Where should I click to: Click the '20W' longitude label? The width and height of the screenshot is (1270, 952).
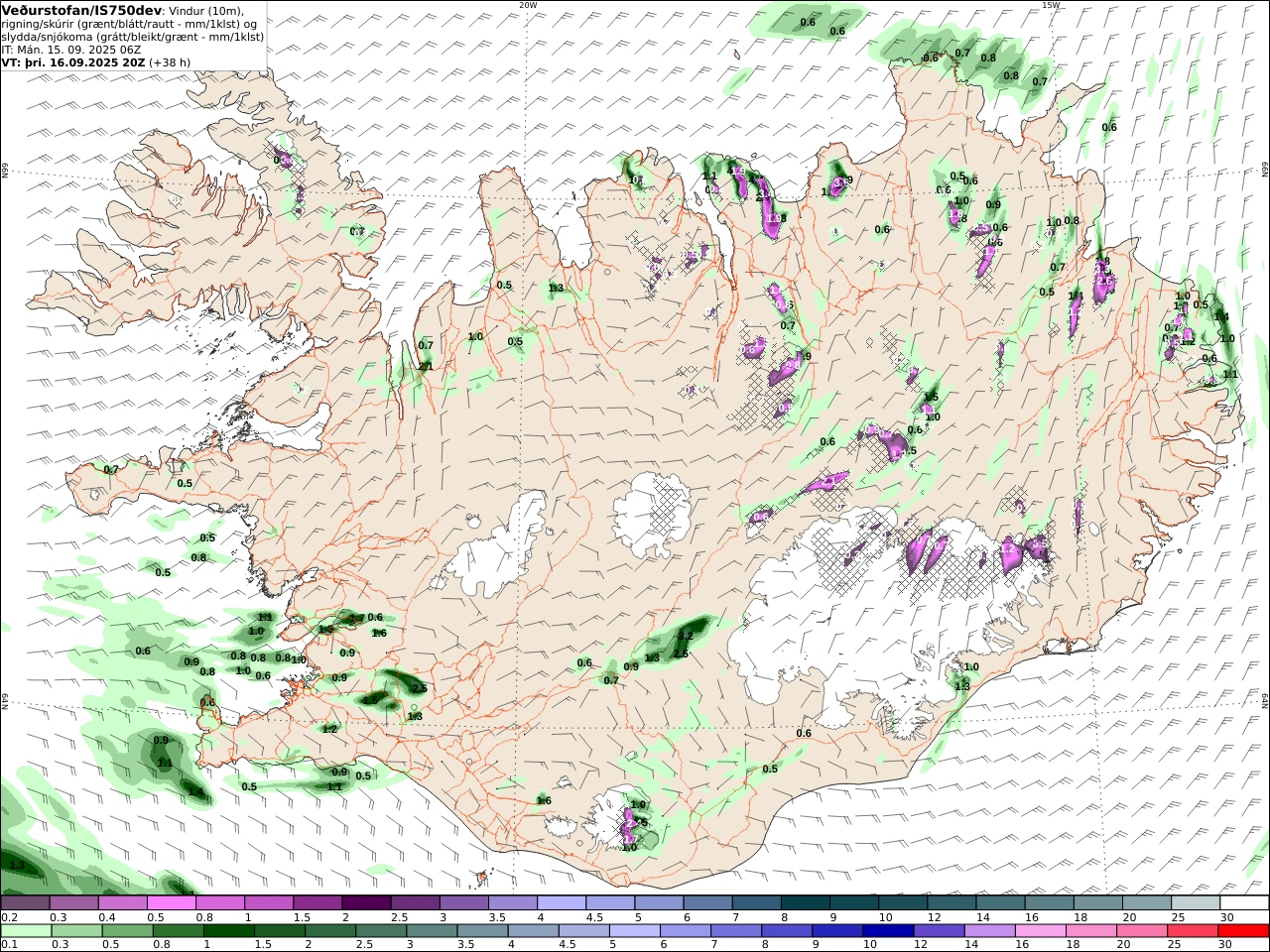[x=528, y=5]
